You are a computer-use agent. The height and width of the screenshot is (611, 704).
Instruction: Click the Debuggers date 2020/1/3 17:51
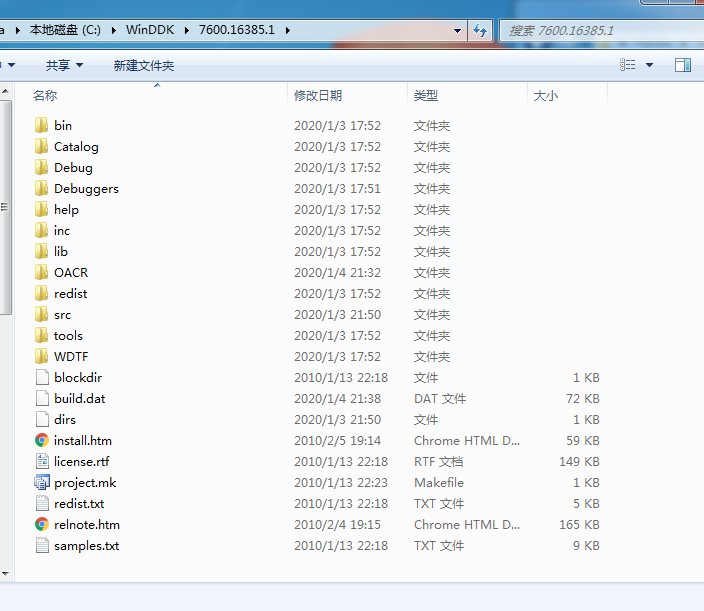pos(337,189)
